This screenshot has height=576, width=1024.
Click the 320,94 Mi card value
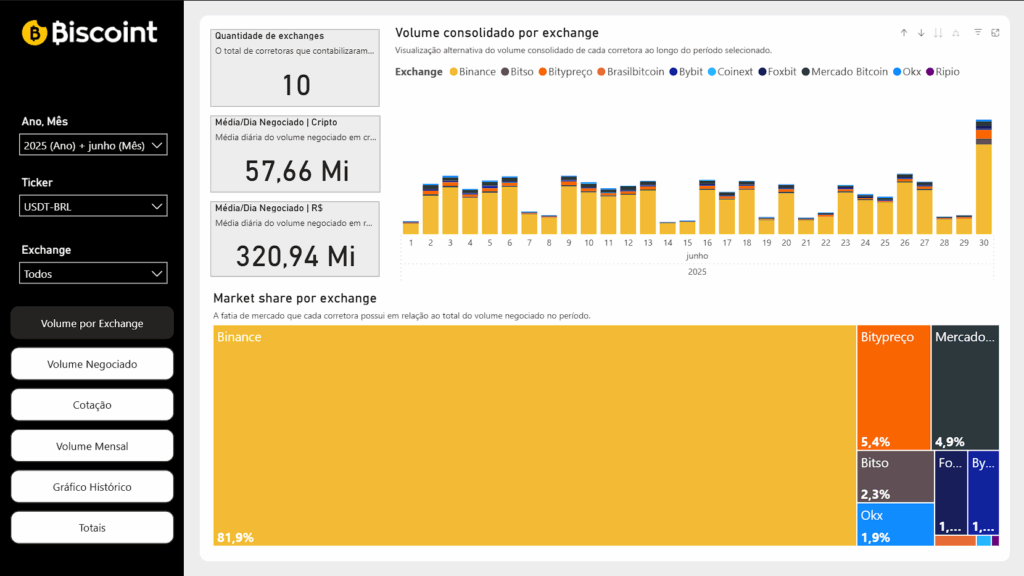coord(296,256)
